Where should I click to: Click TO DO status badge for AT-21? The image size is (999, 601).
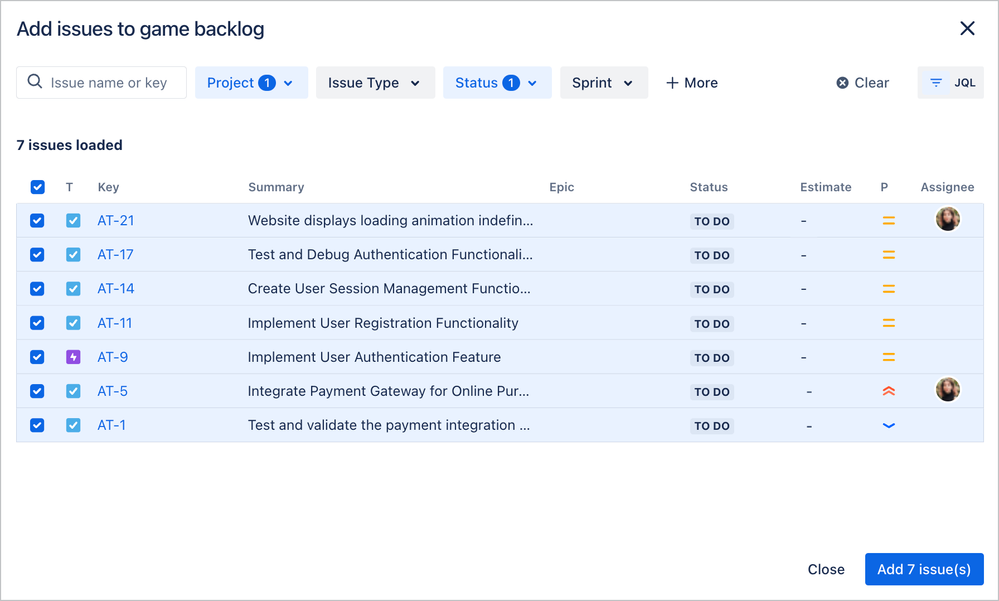(x=712, y=221)
